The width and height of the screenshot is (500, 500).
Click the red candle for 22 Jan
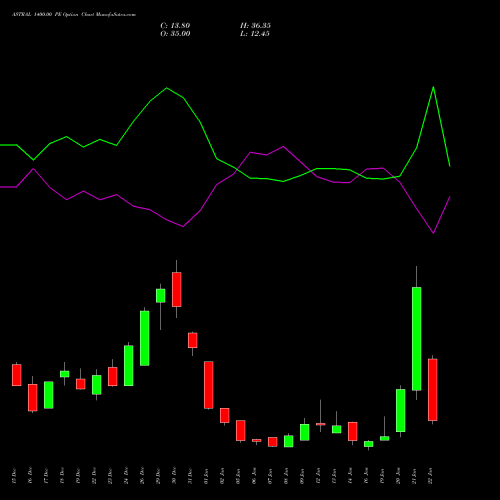pos(433,390)
